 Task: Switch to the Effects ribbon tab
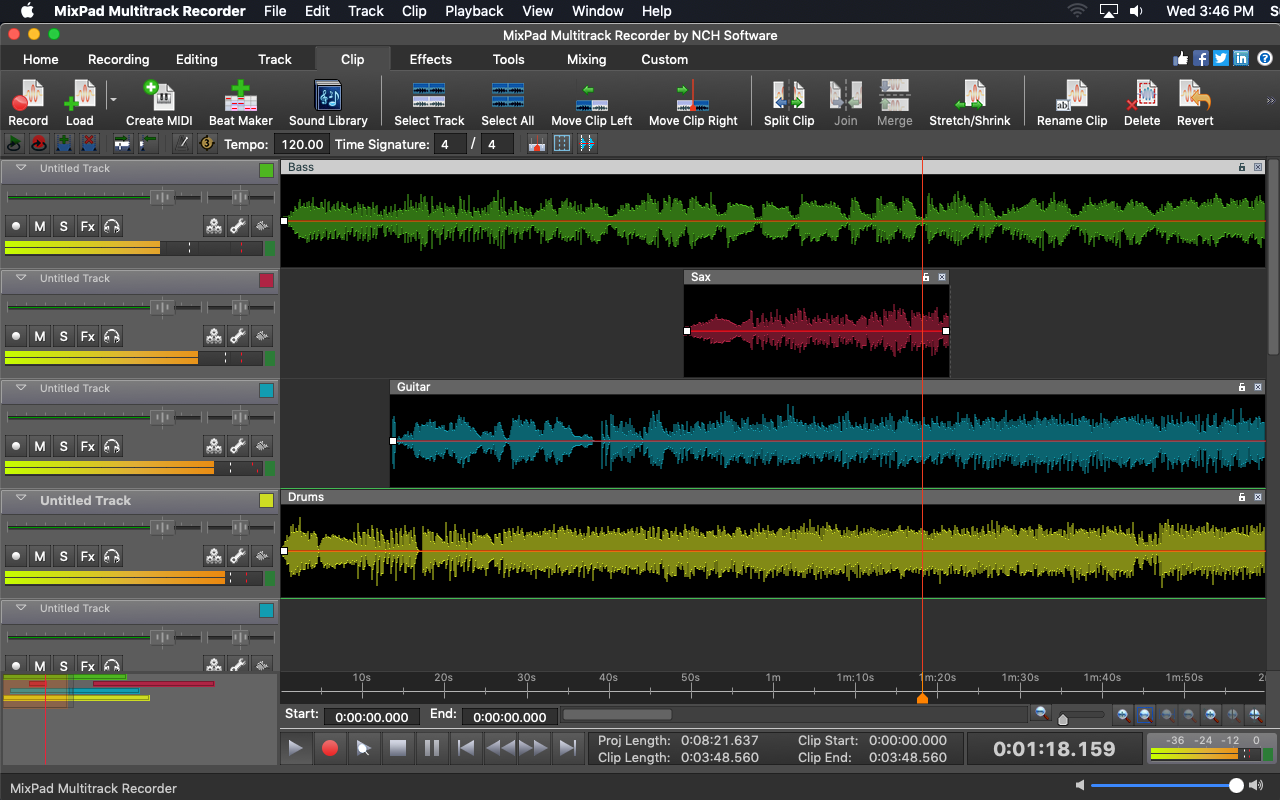tap(430, 59)
